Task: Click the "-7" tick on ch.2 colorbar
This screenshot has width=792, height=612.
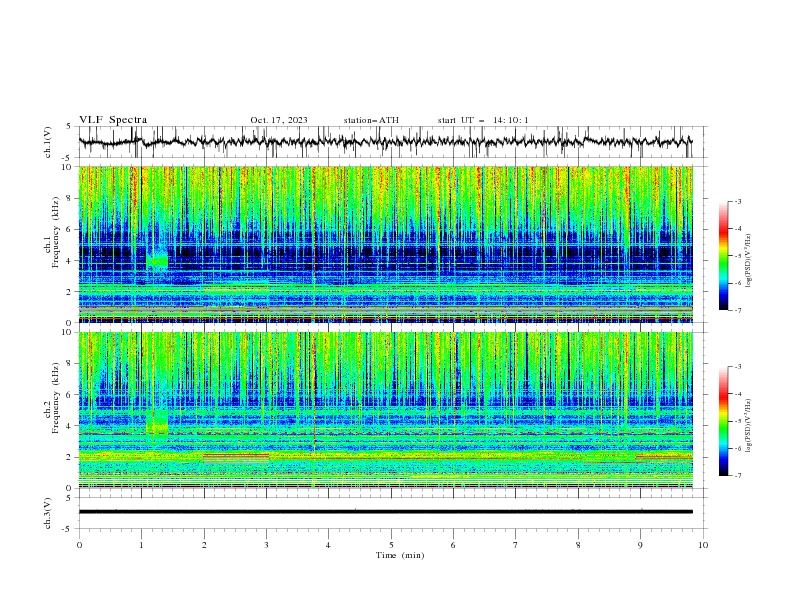Action: [x=738, y=476]
